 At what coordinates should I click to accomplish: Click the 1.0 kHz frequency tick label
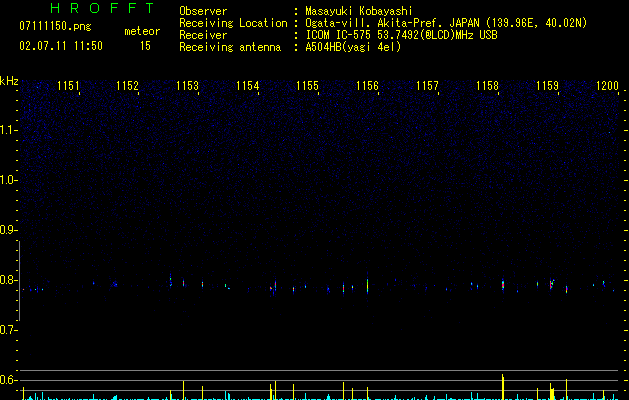pyautogui.click(x=8, y=180)
